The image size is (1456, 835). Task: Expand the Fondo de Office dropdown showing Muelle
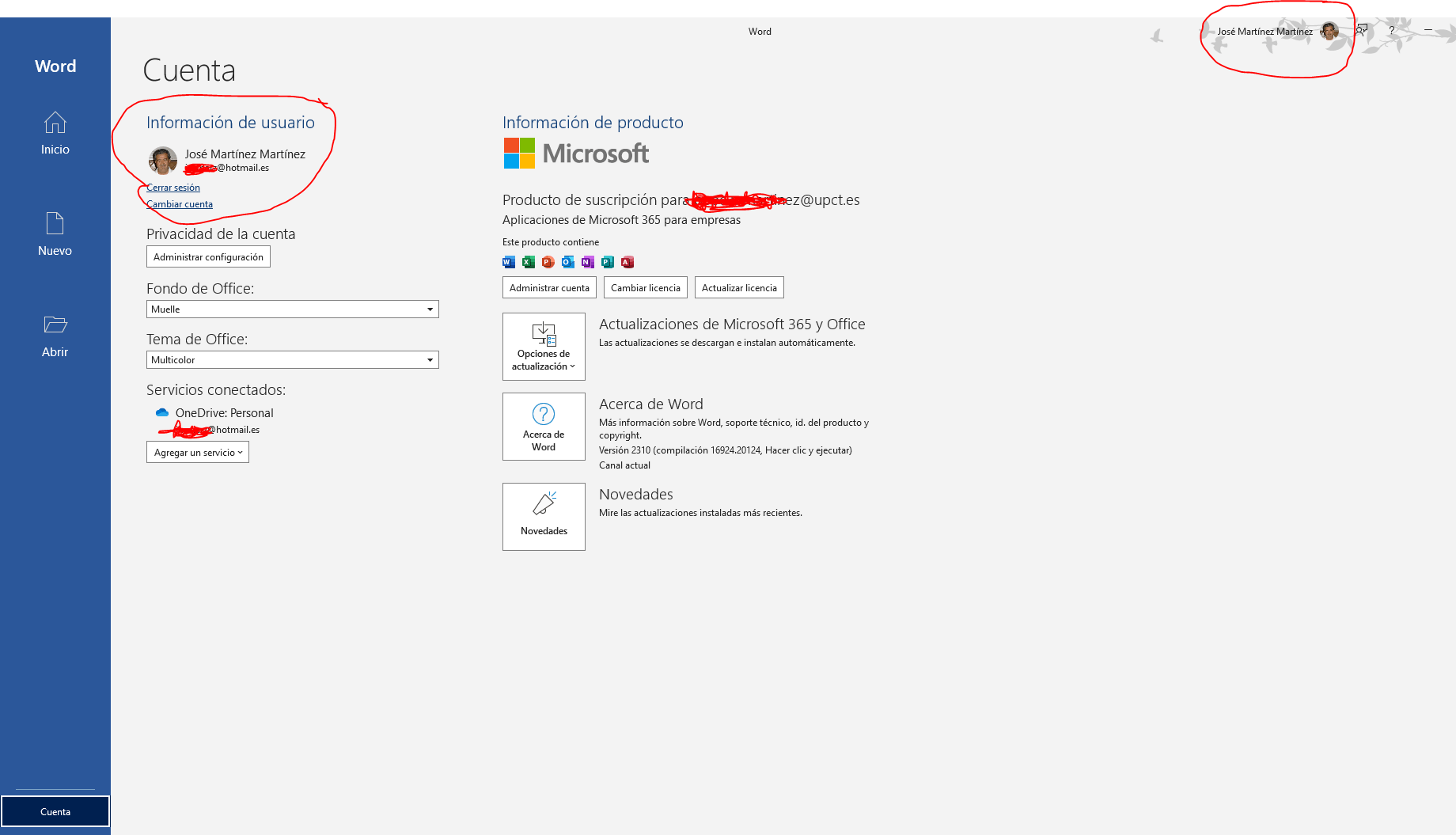click(293, 309)
